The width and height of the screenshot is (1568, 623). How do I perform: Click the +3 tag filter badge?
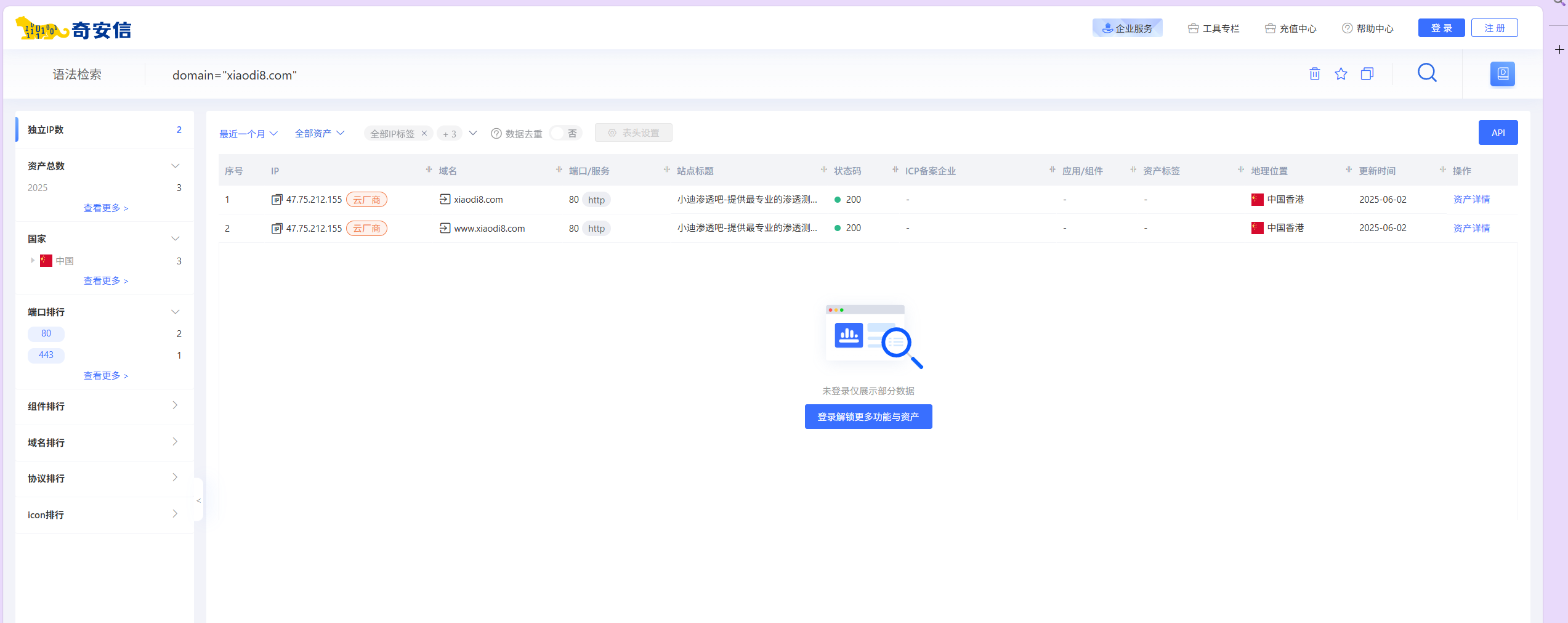(450, 134)
